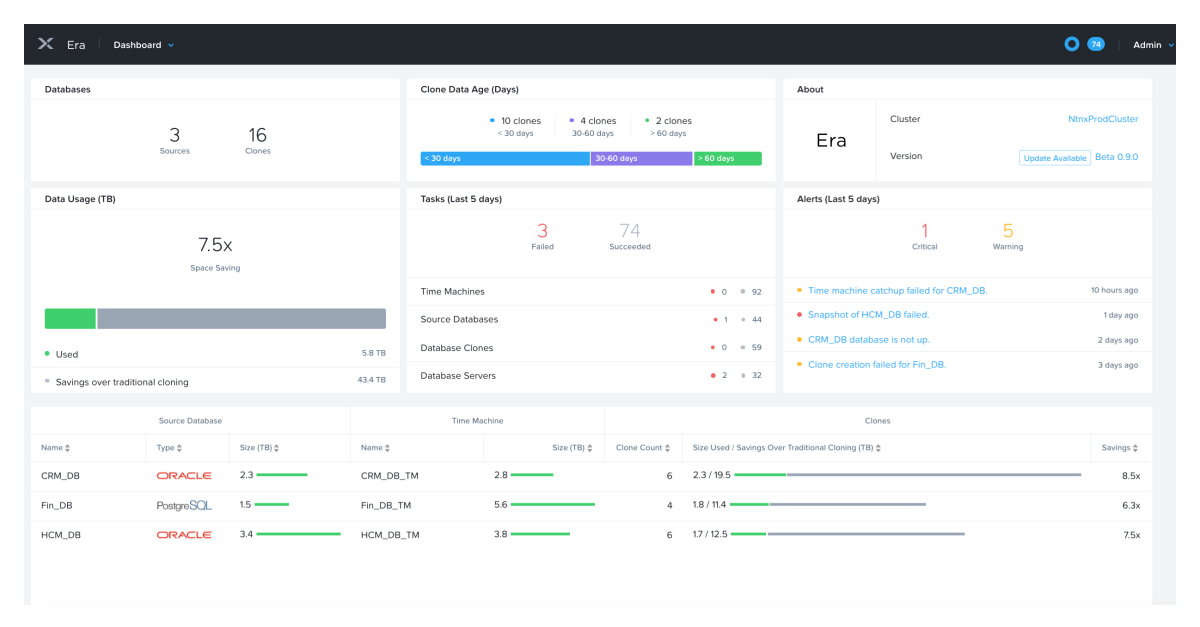Click the failed tasks indicator dot for Source Databases
This screenshot has height=627, width=1200.
713,319
